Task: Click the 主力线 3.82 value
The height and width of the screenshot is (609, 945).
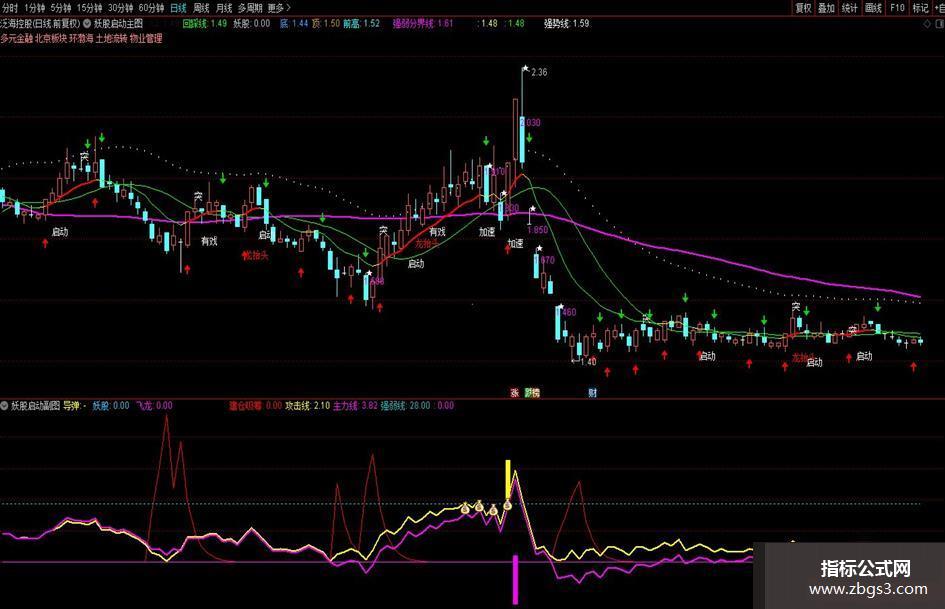Action: 356,406
